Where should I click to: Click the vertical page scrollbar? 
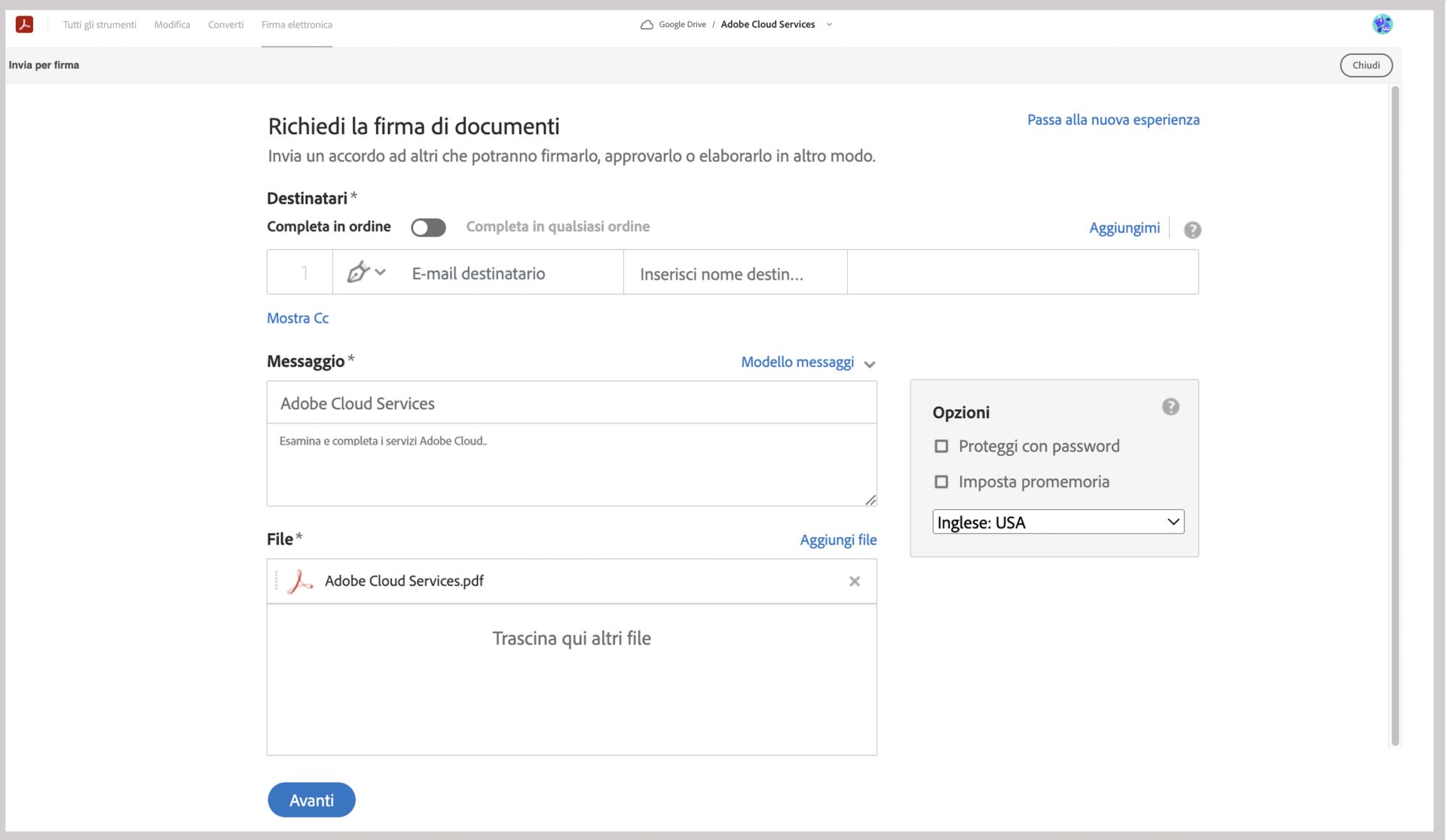pyautogui.click(x=1395, y=416)
